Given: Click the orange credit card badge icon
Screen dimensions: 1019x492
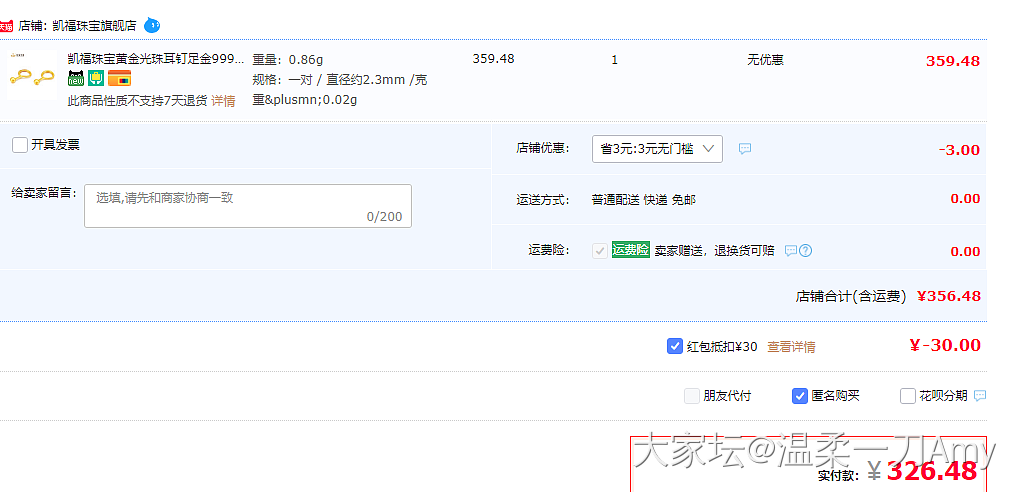Looking at the screenshot, I should click(120, 79).
